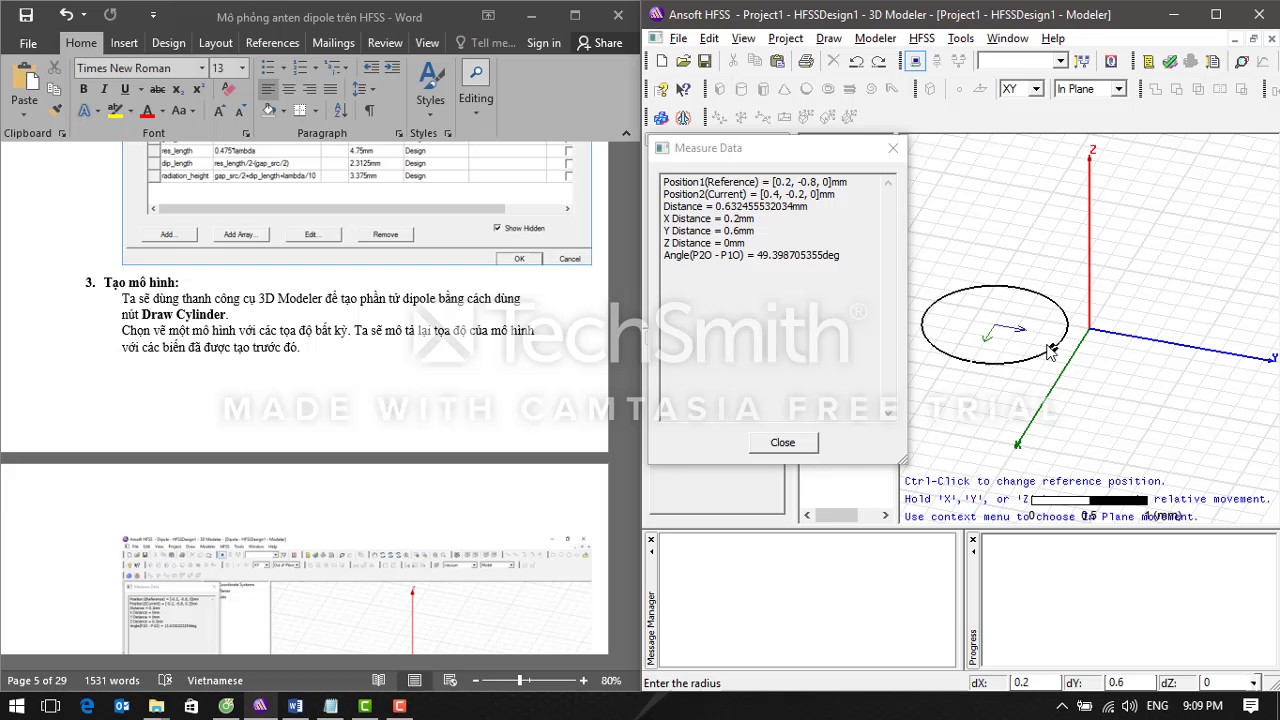Toggle Underline formatting in Word
This screenshot has height=720, width=1280.
click(125, 89)
